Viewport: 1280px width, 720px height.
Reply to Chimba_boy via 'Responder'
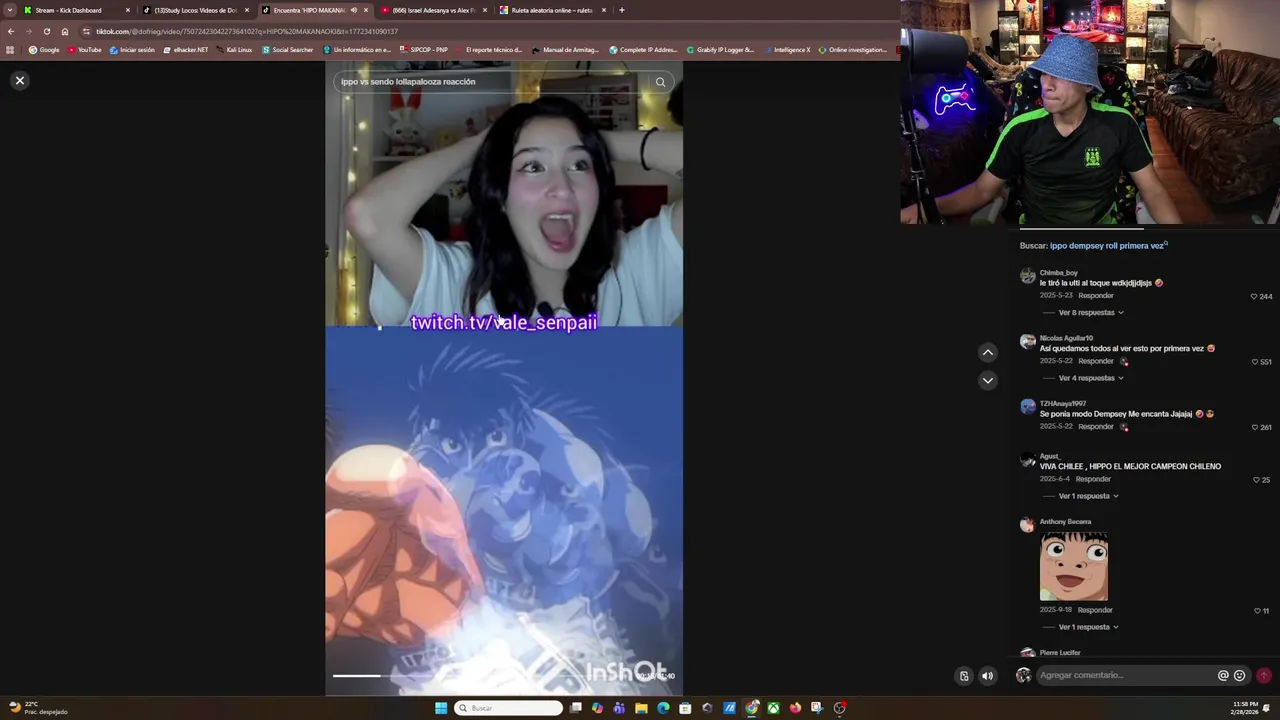pyautogui.click(x=1096, y=296)
